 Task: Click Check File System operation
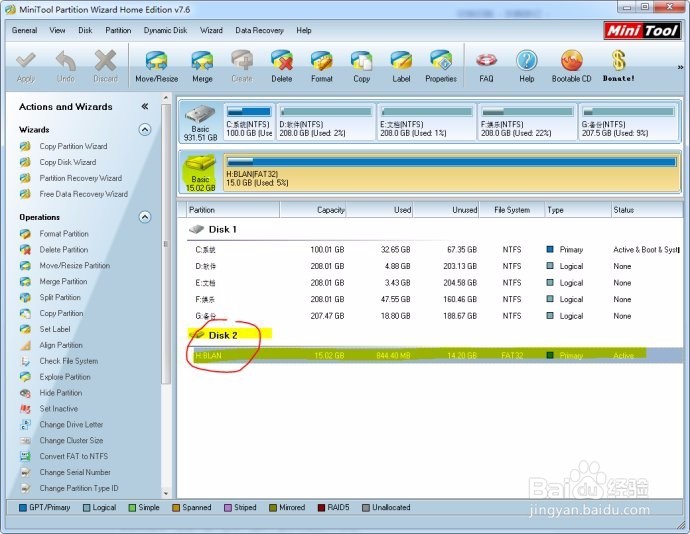coord(69,361)
